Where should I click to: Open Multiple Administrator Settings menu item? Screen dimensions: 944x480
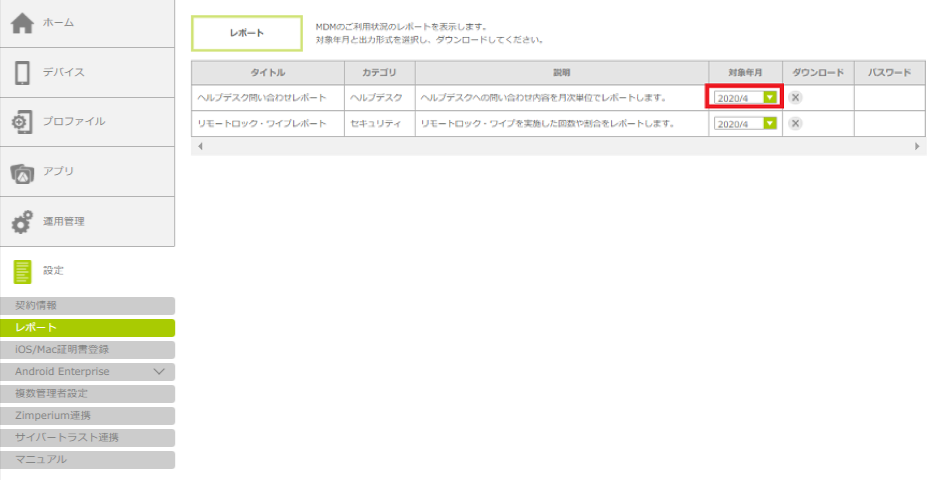[87, 394]
